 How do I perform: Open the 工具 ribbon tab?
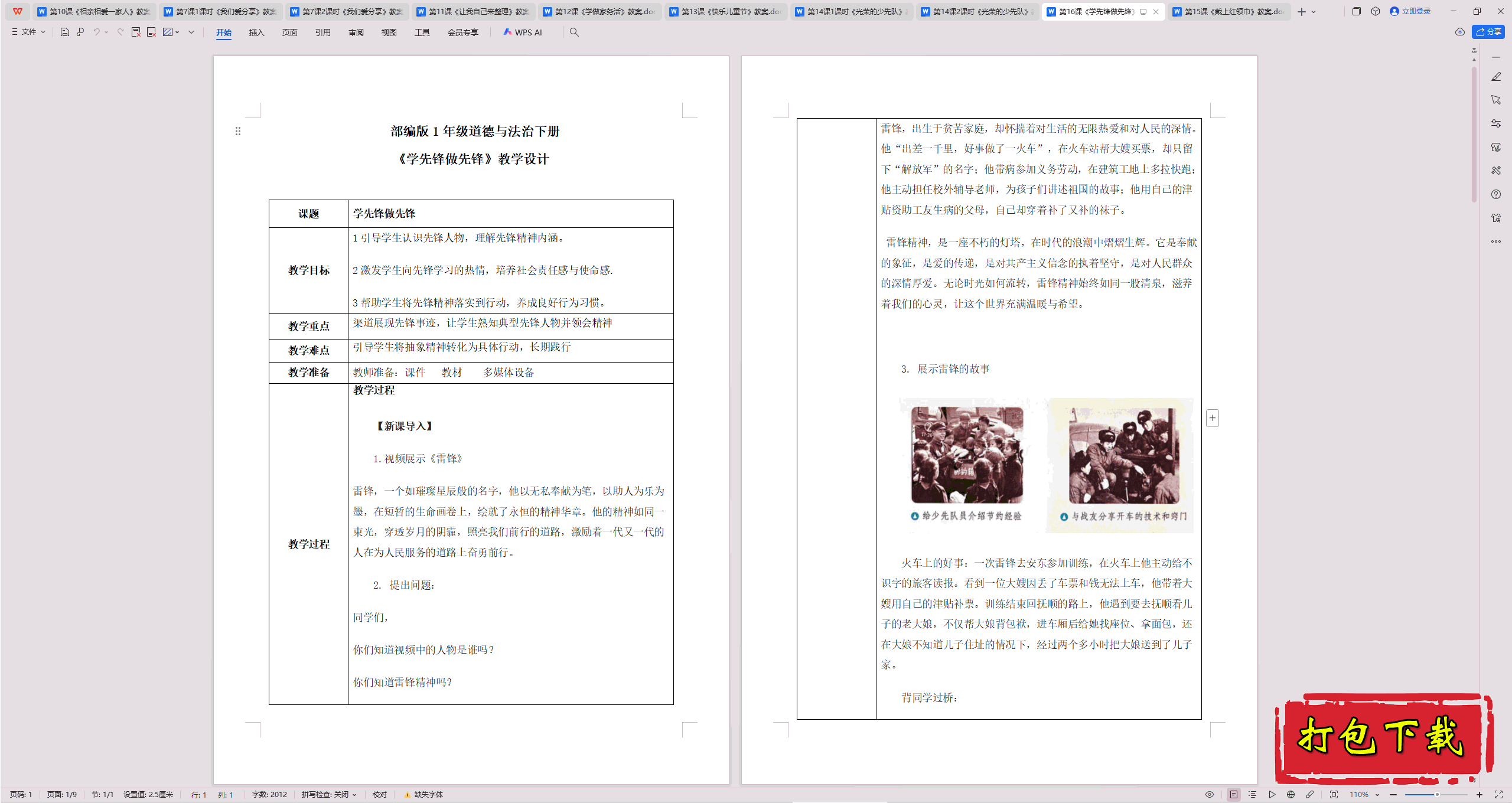[x=422, y=32]
